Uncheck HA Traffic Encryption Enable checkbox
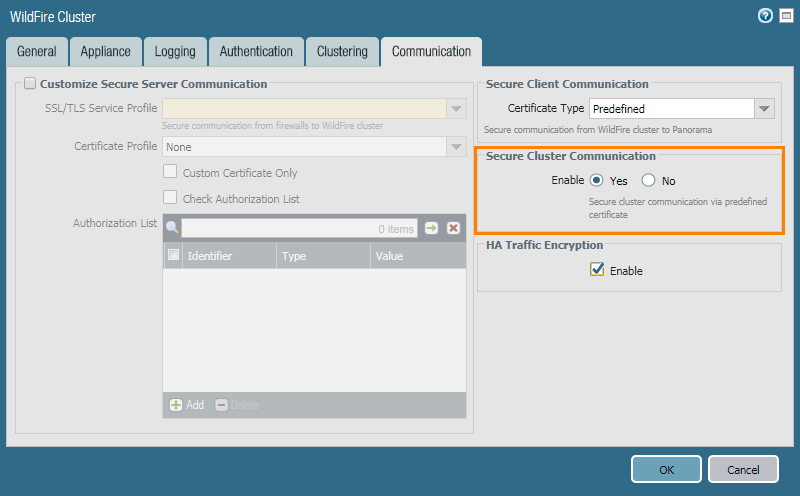800x496 pixels. pyautogui.click(x=597, y=270)
